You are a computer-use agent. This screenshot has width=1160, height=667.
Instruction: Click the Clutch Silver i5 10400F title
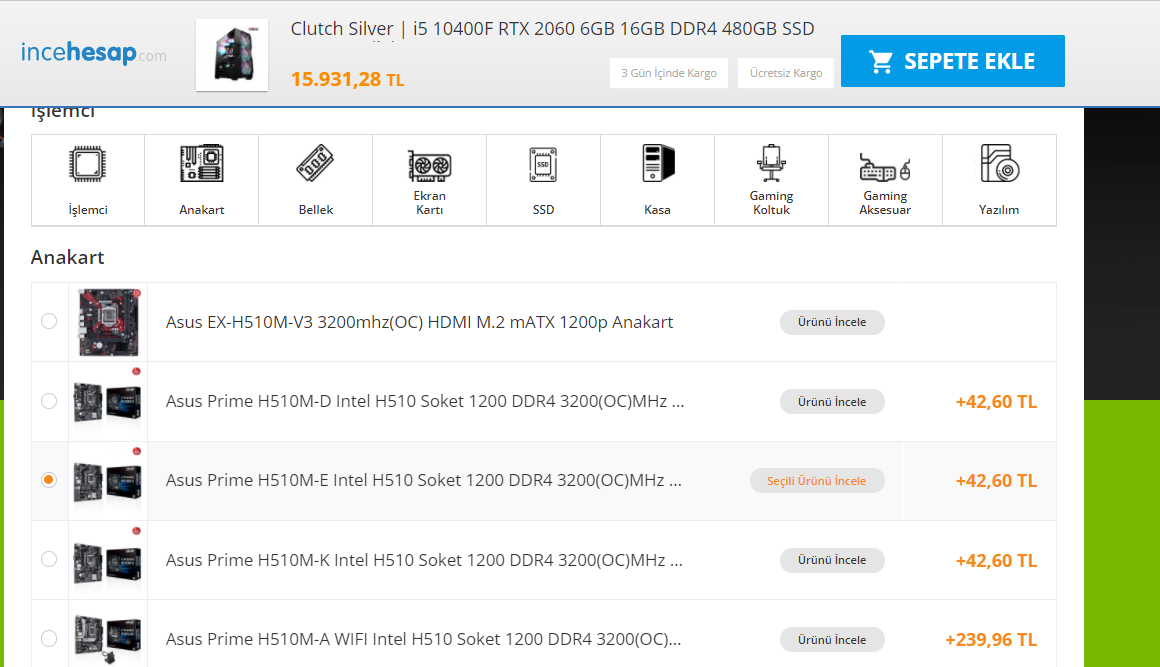pyautogui.click(x=552, y=29)
